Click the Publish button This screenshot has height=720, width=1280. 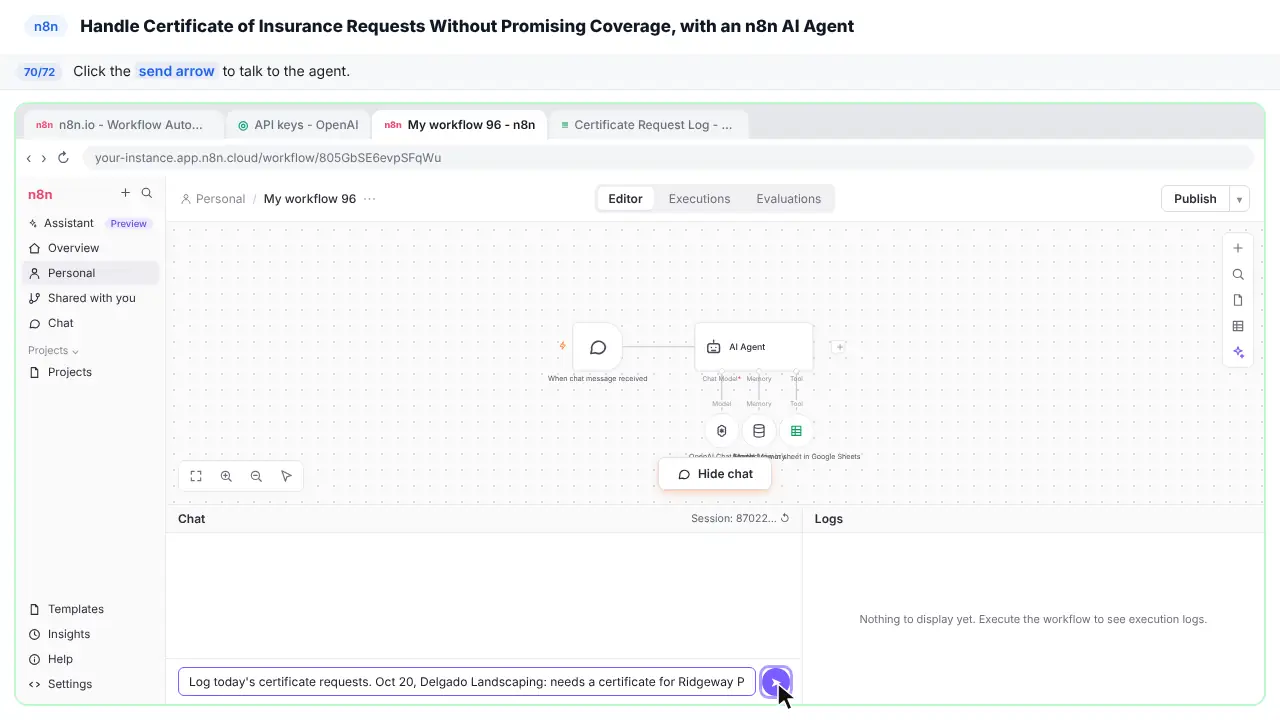coord(1195,199)
